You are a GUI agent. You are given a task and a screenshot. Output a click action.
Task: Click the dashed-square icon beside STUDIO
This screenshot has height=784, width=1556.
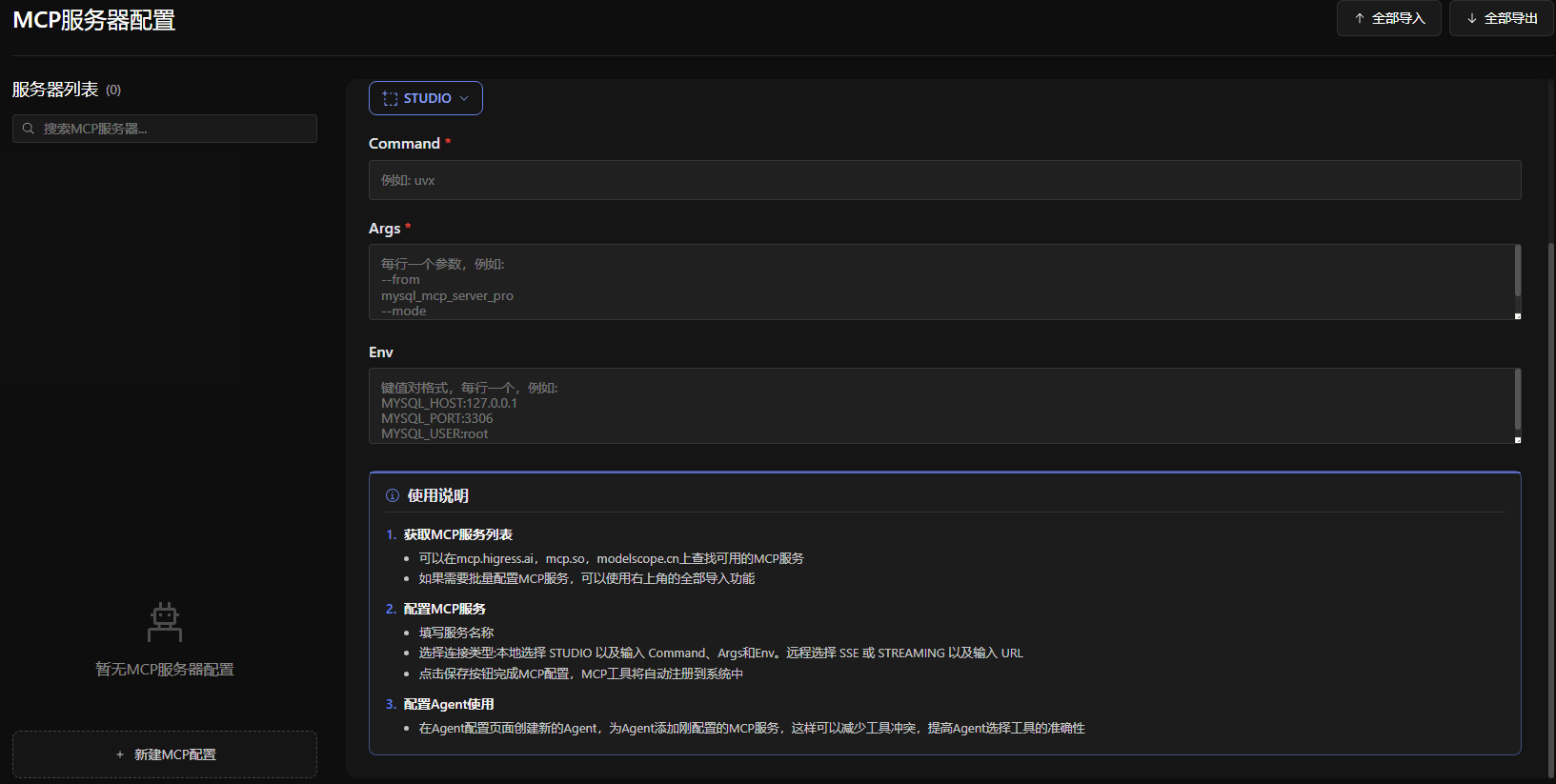(390, 98)
